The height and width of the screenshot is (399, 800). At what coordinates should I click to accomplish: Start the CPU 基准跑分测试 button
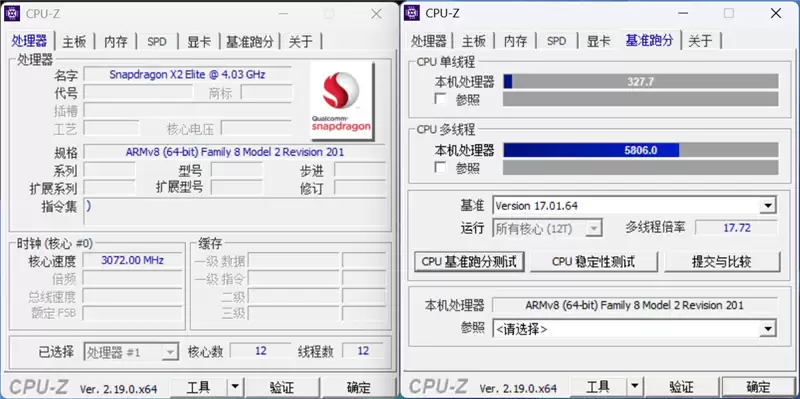click(469, 262)
